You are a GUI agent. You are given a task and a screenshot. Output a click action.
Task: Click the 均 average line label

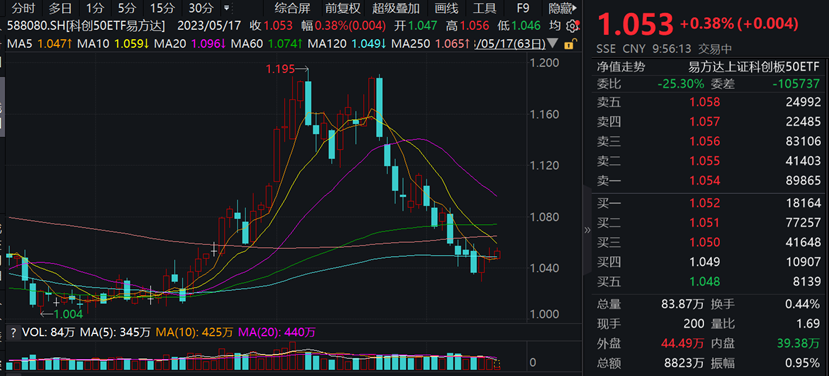pos(554,26)
